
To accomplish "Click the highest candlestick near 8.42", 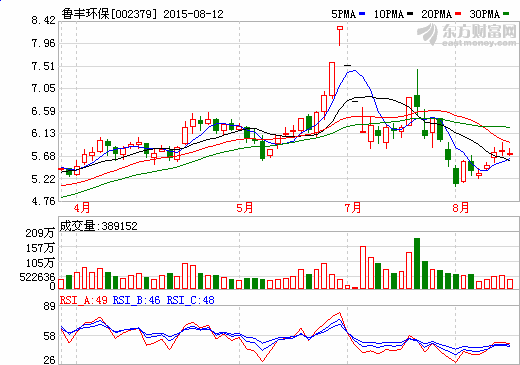I will (340, 36).
